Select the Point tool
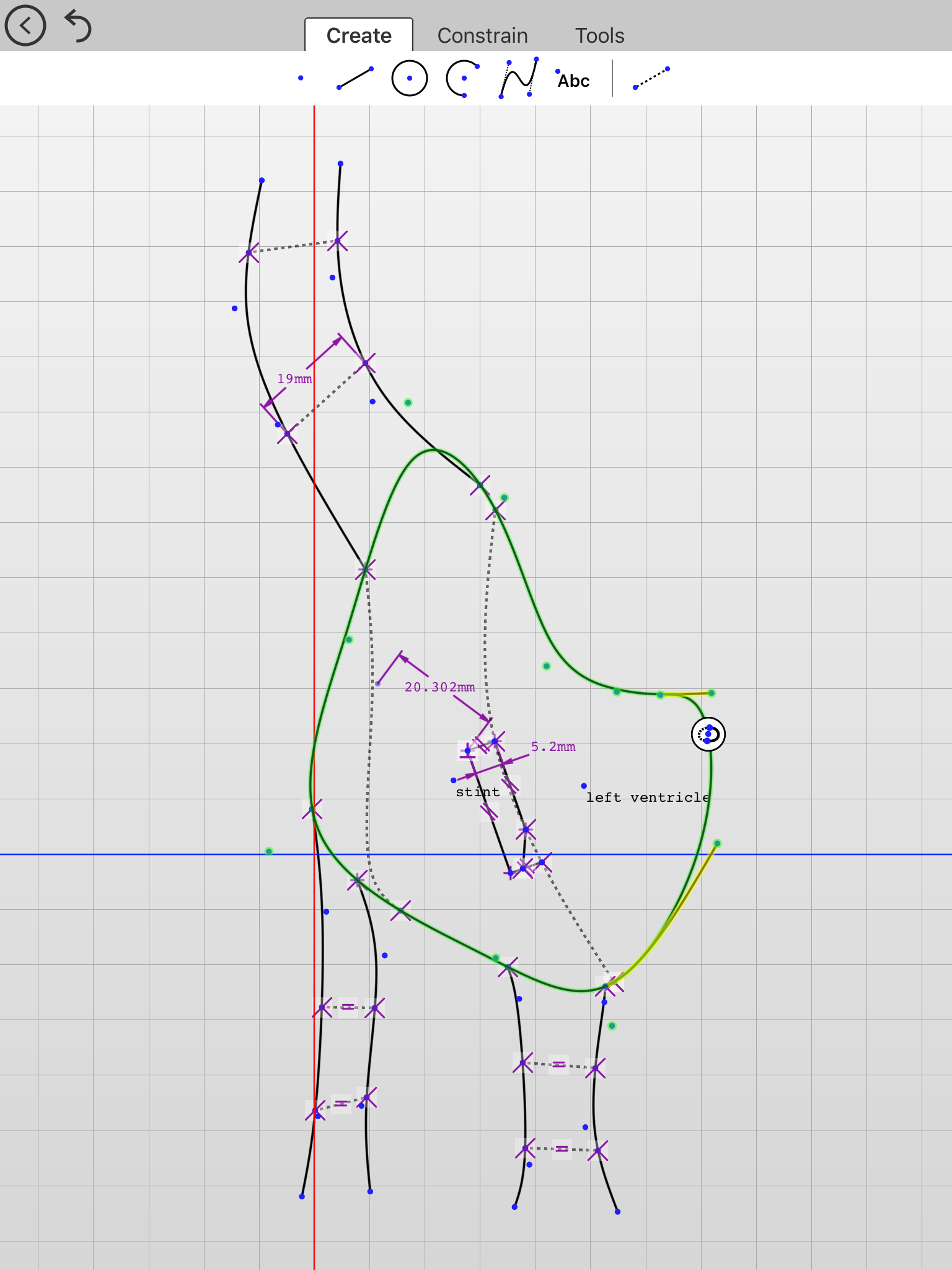Screen dimensions: 952x1270 301,78
